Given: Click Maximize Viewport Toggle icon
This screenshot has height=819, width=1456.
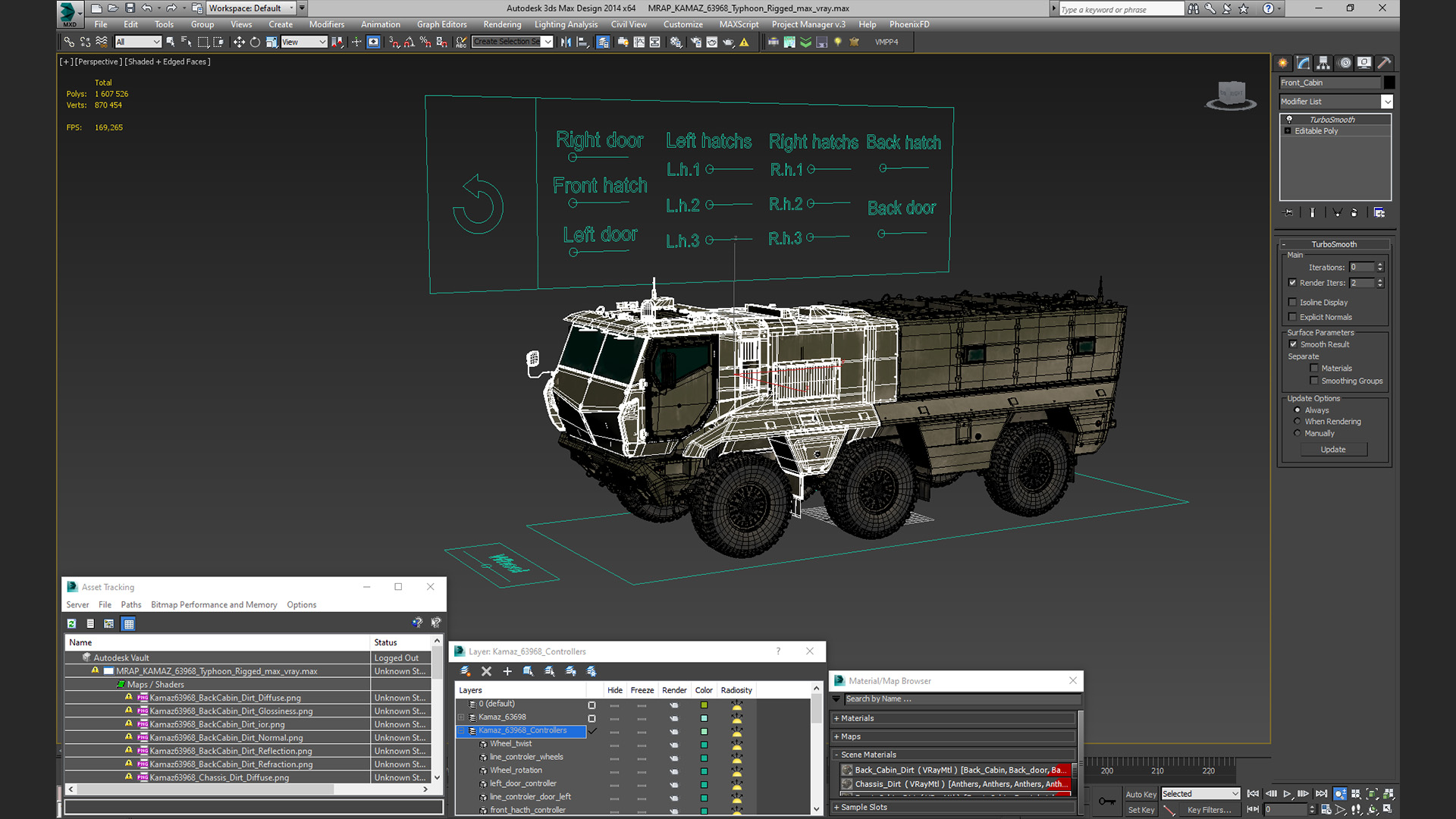Looking at the screenshot, I should (1387, 809).
